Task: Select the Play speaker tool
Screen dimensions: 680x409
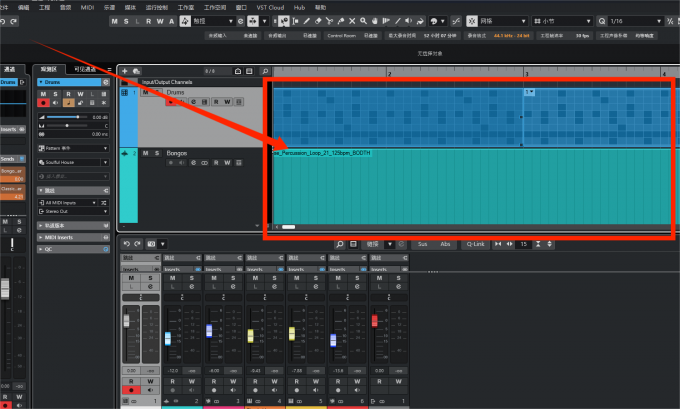Action: point(409,21)
